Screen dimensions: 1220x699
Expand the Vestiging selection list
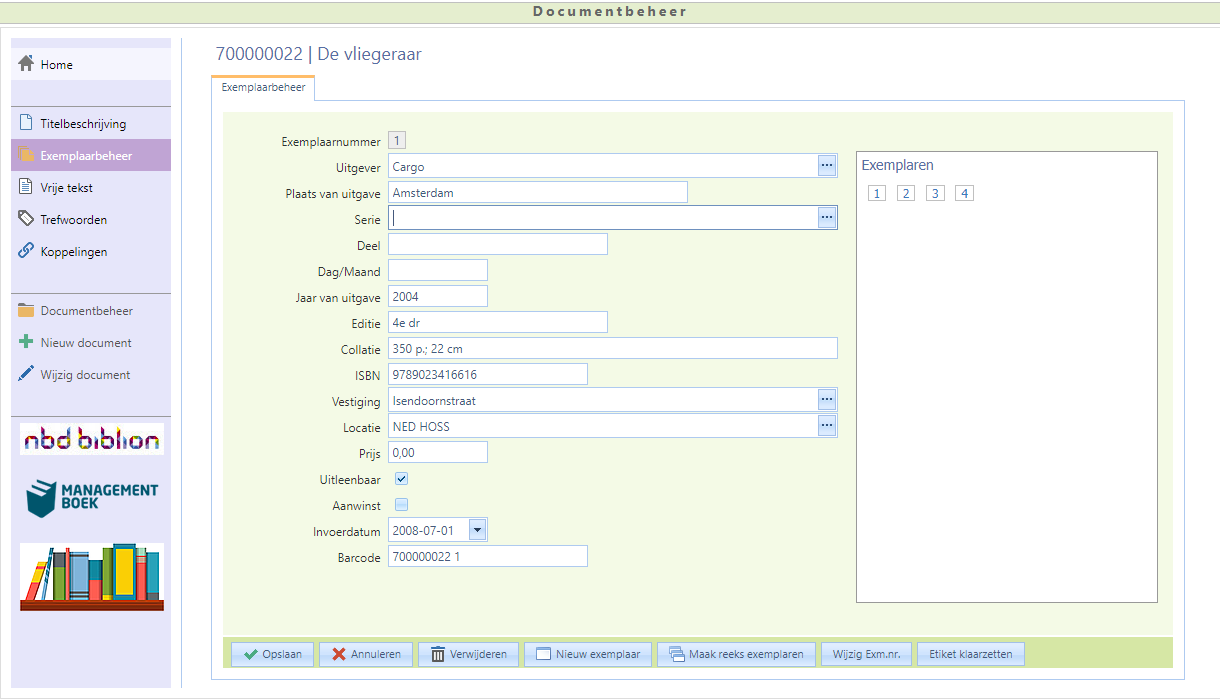tap(826, 400)
